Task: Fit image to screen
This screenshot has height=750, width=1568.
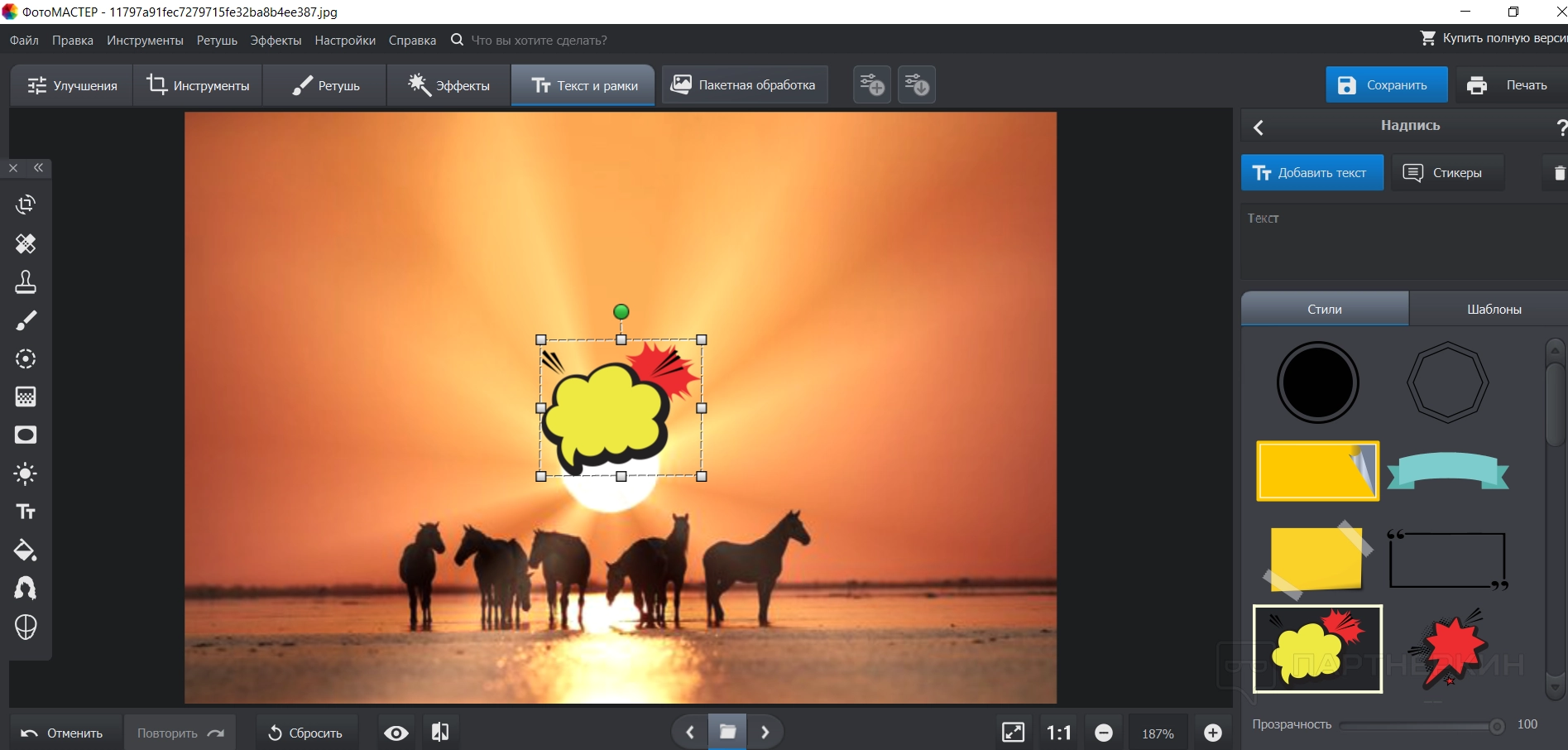Action: point(1014,733)
